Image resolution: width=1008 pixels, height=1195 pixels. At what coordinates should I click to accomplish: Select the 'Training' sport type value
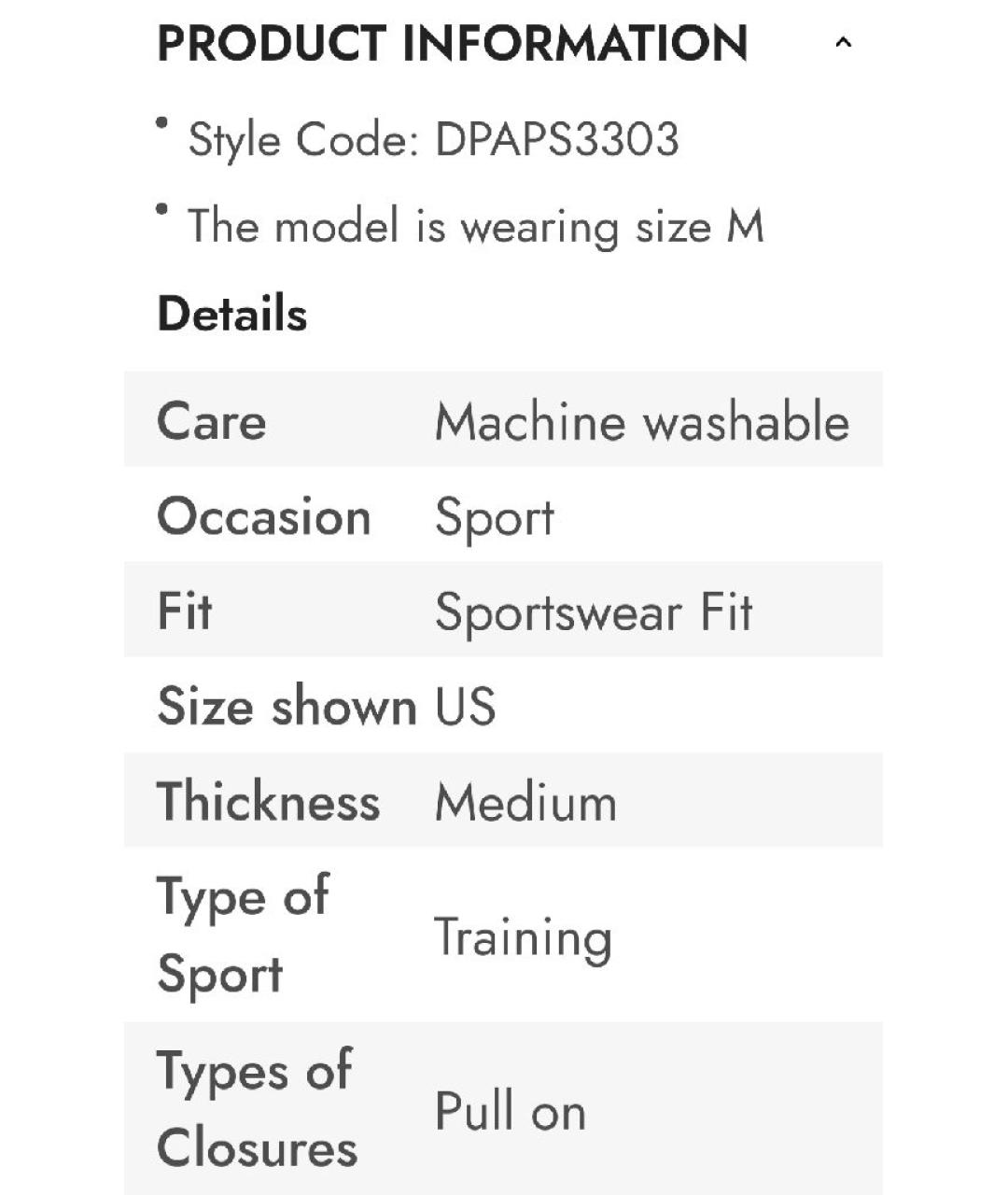click(x=523, y=936)
